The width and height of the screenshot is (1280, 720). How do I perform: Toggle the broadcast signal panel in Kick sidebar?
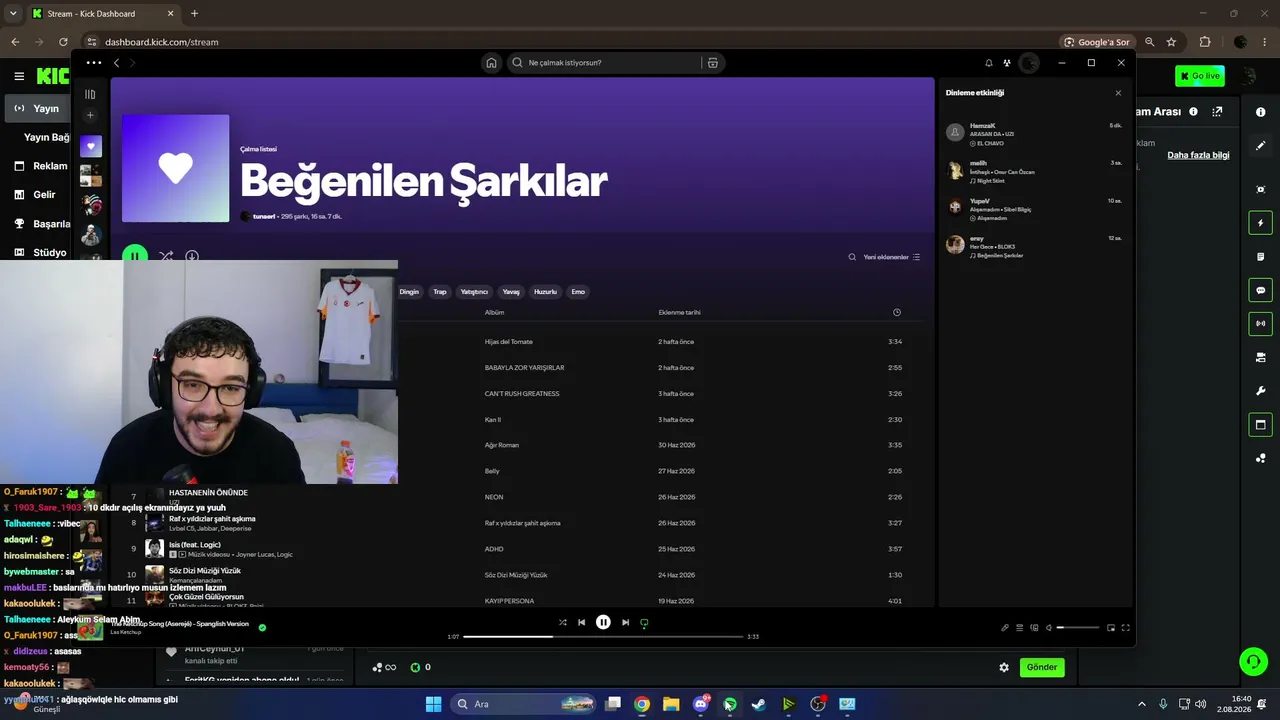click(x=1261, y=323)
